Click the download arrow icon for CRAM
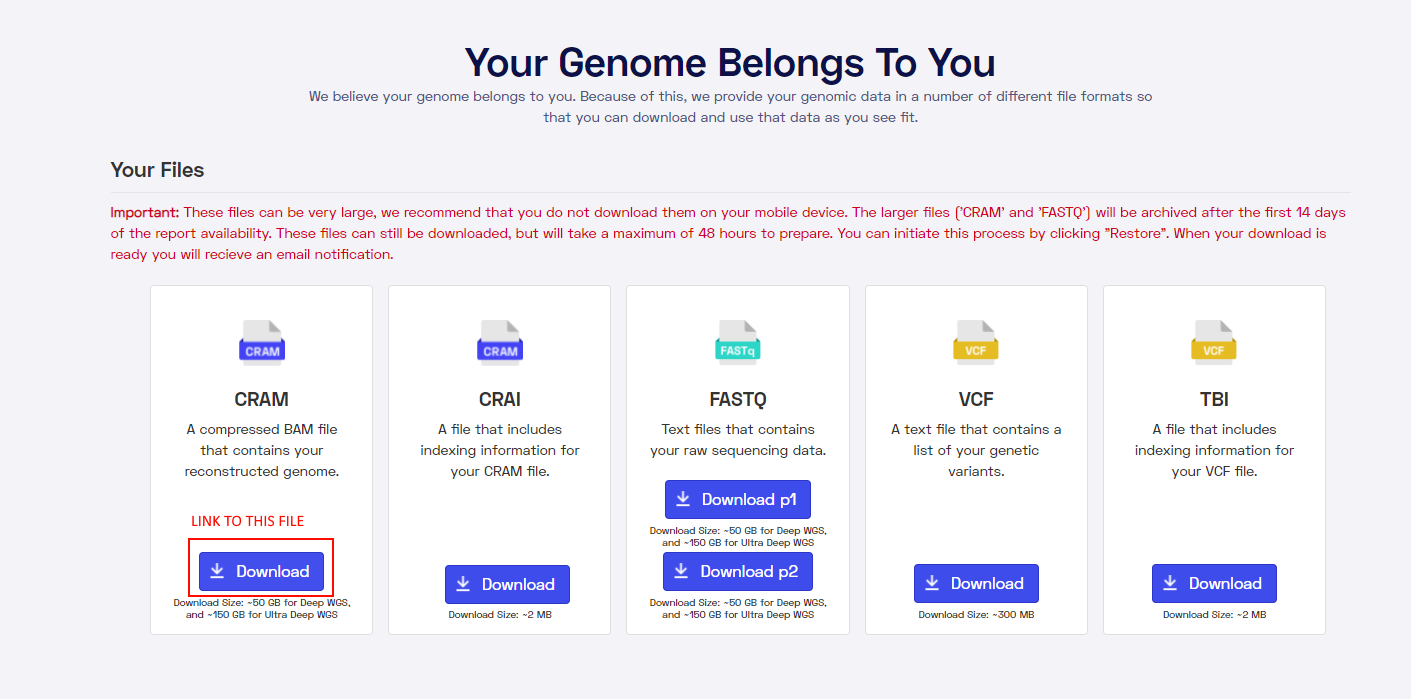The width and height of the screenshot is (1411, 699). [x=217, y=571]
